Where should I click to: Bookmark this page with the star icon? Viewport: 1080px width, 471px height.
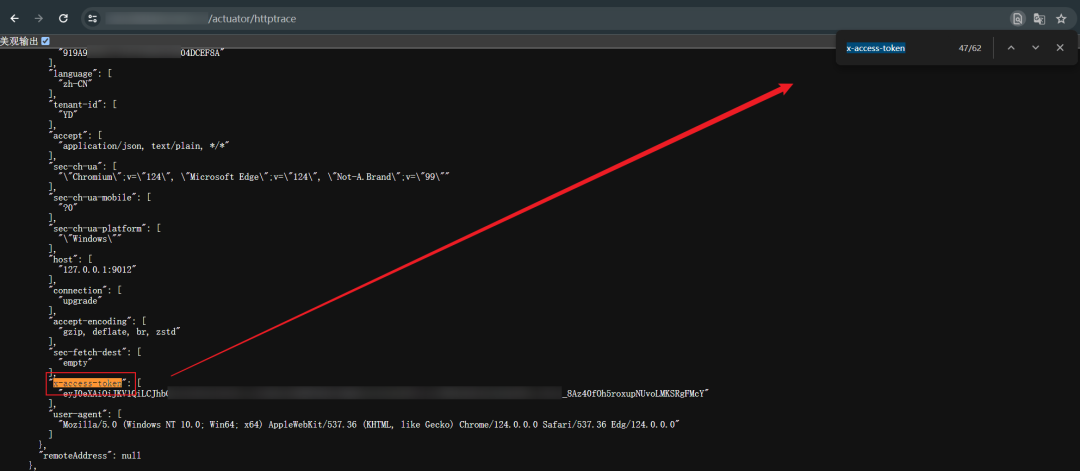[1061, 18]
